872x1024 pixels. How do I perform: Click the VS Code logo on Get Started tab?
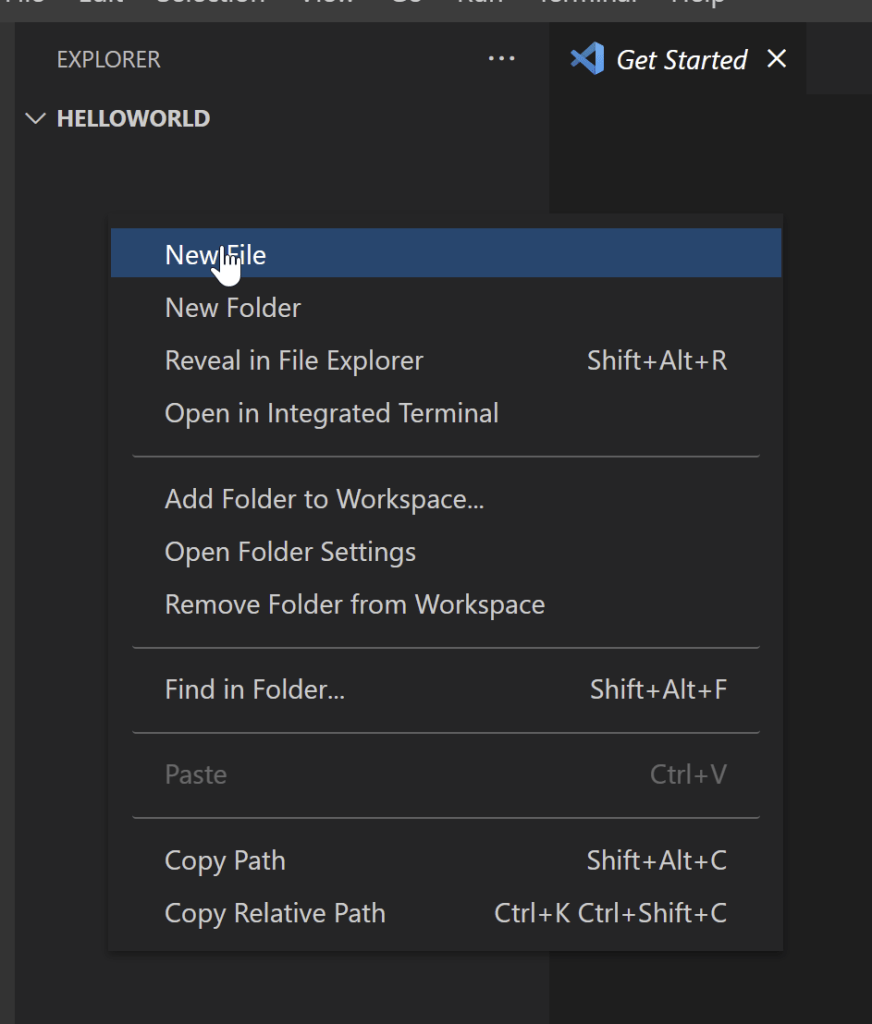coord(587,59)
